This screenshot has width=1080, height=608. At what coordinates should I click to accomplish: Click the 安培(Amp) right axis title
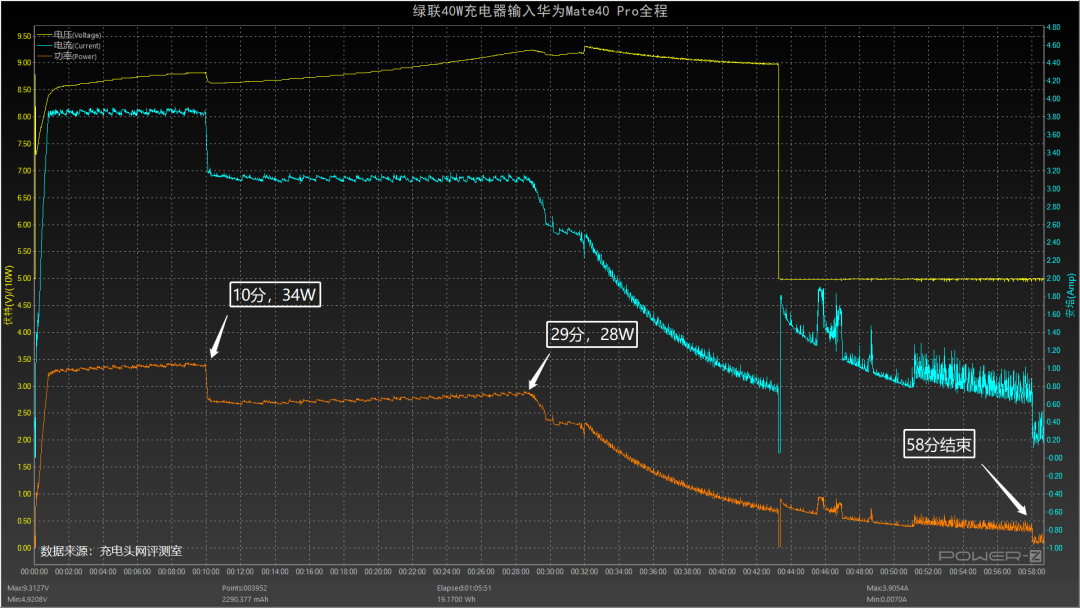(1071, 295)
